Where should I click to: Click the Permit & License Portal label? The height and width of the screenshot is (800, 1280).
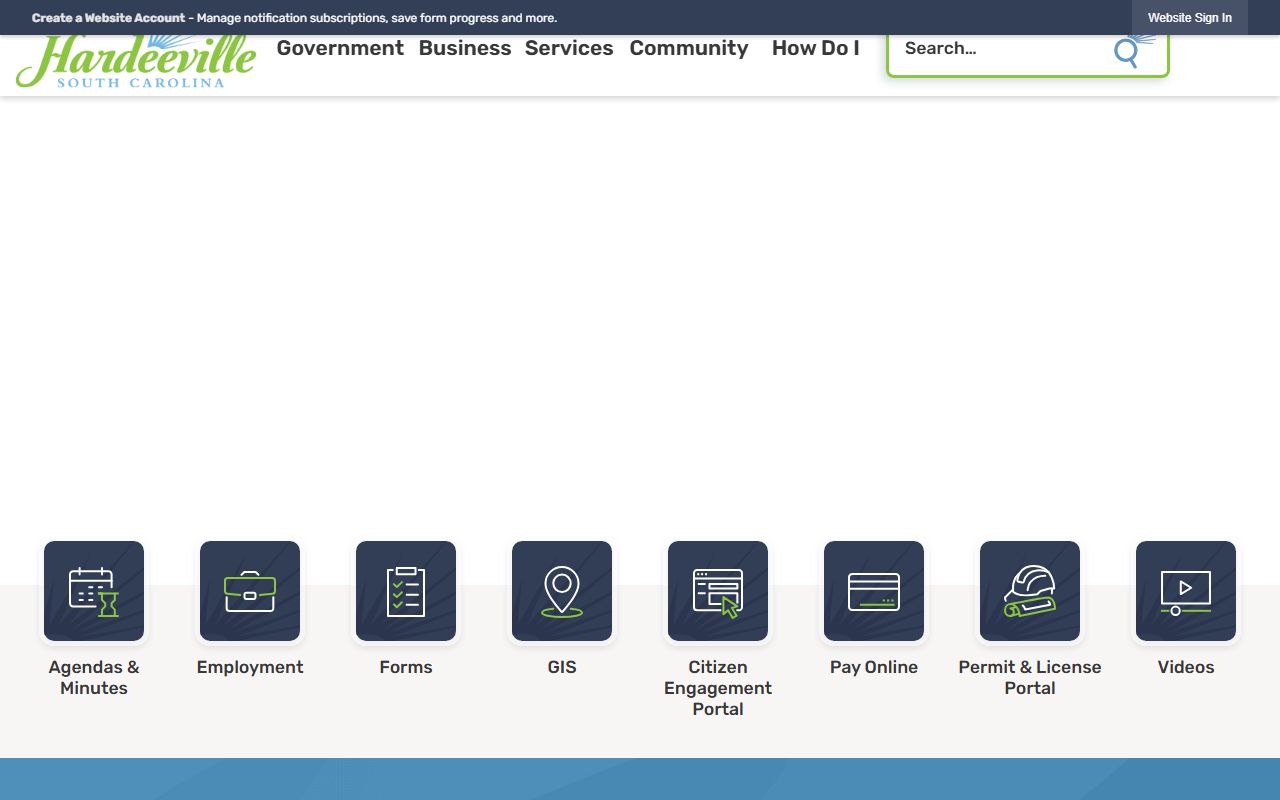1030,677
